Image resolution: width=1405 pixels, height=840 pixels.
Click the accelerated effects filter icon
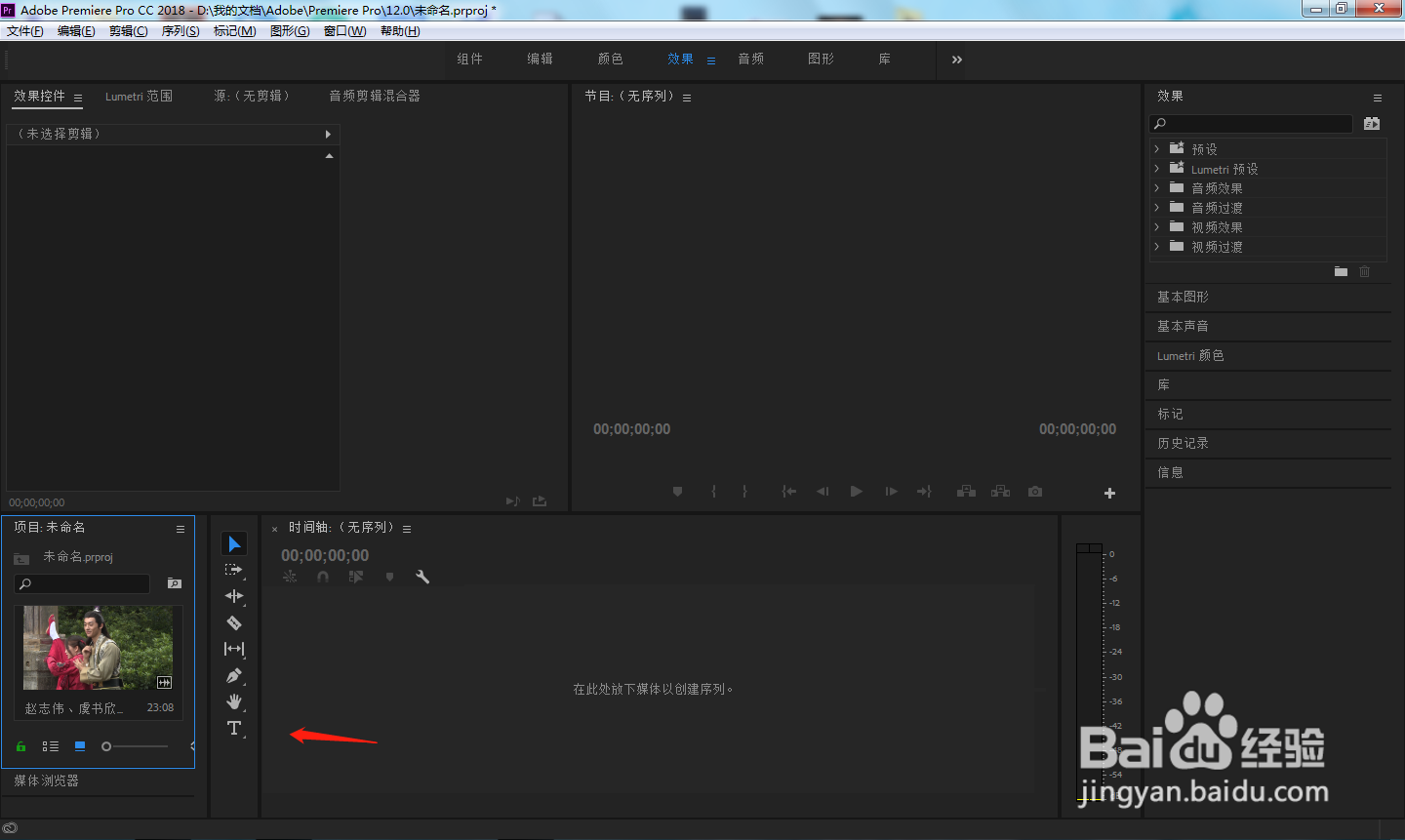coord(1372,123)
